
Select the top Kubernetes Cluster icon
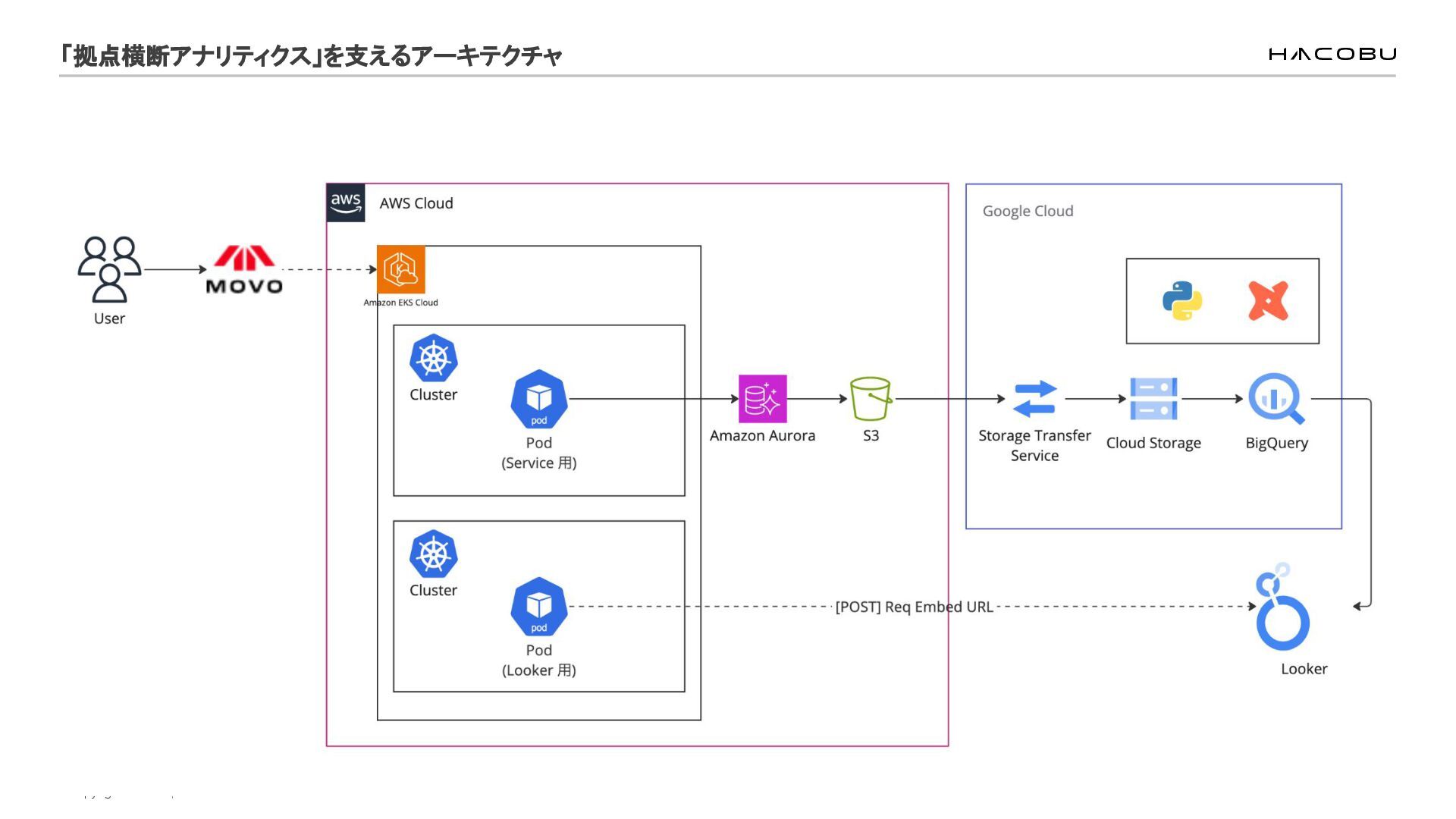(x=434, y=358)
